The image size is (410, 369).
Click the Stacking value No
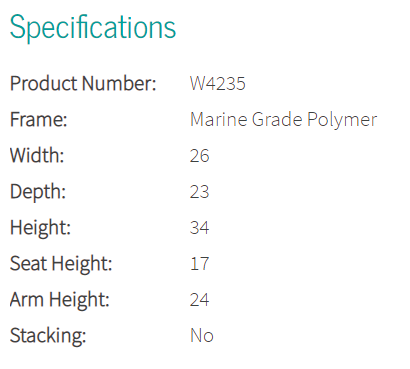(x=202, y=336)
